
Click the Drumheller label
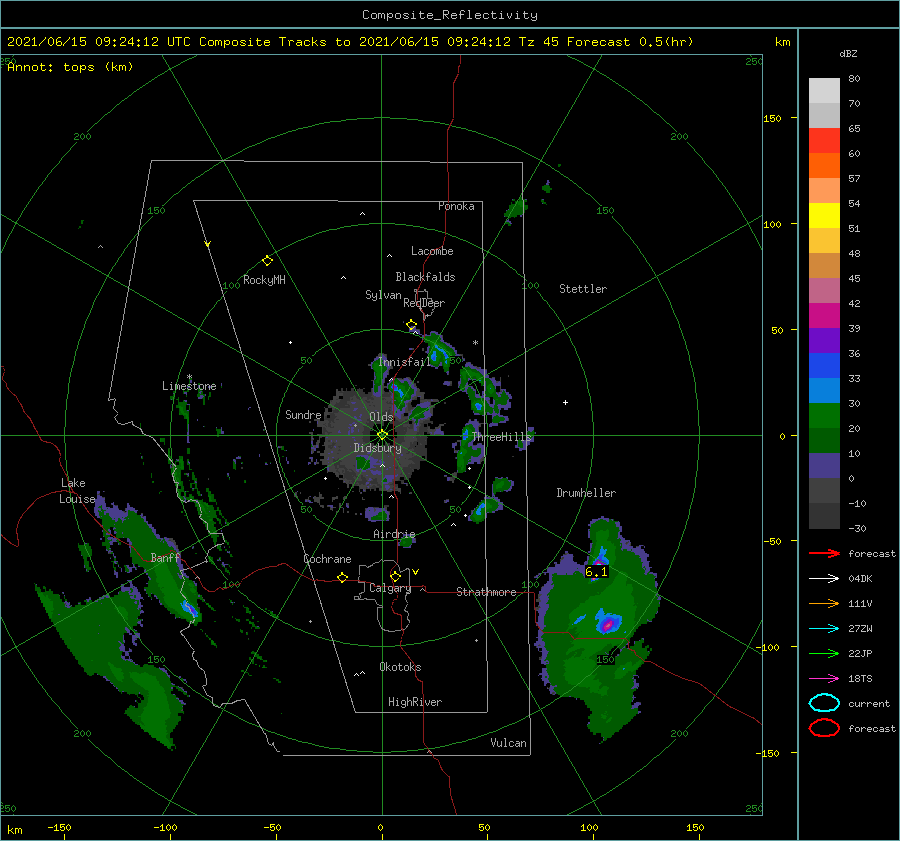pos(586,493)
